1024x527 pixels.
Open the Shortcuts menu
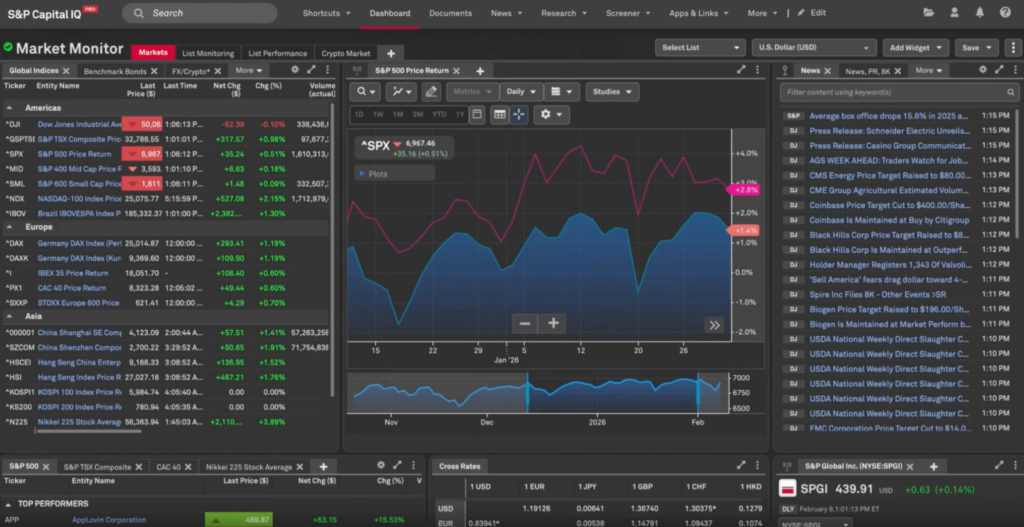(x=327, y=13)
